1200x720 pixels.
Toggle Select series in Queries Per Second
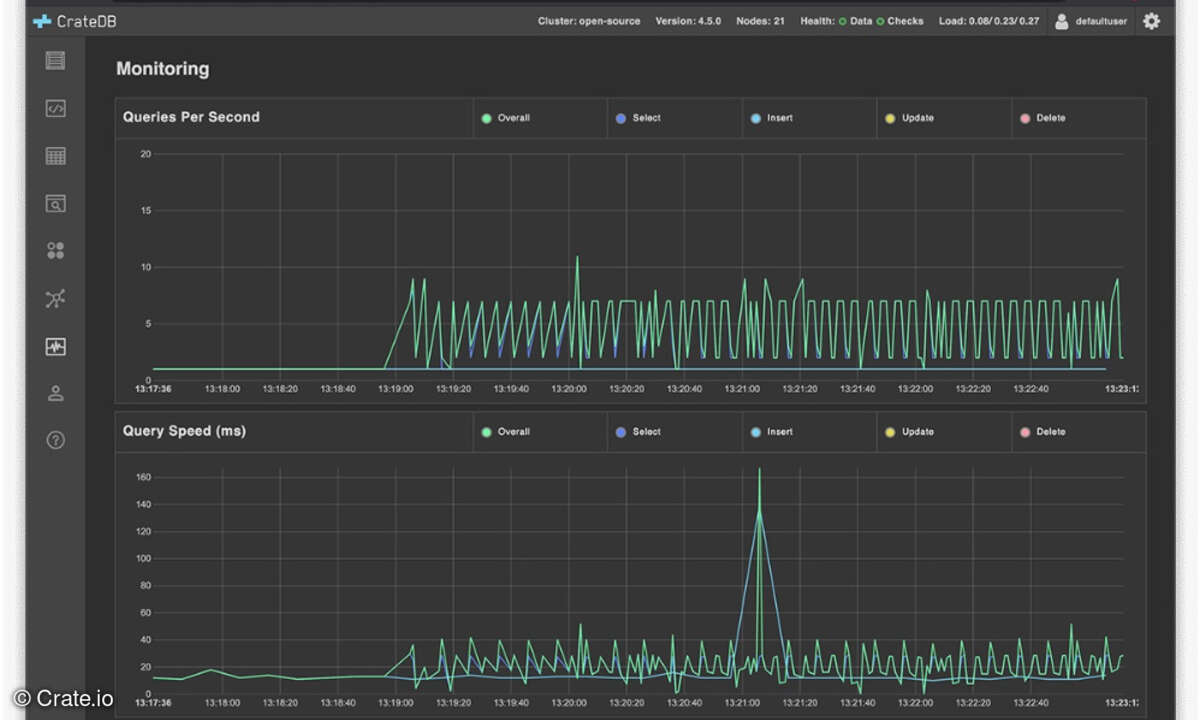639,118
